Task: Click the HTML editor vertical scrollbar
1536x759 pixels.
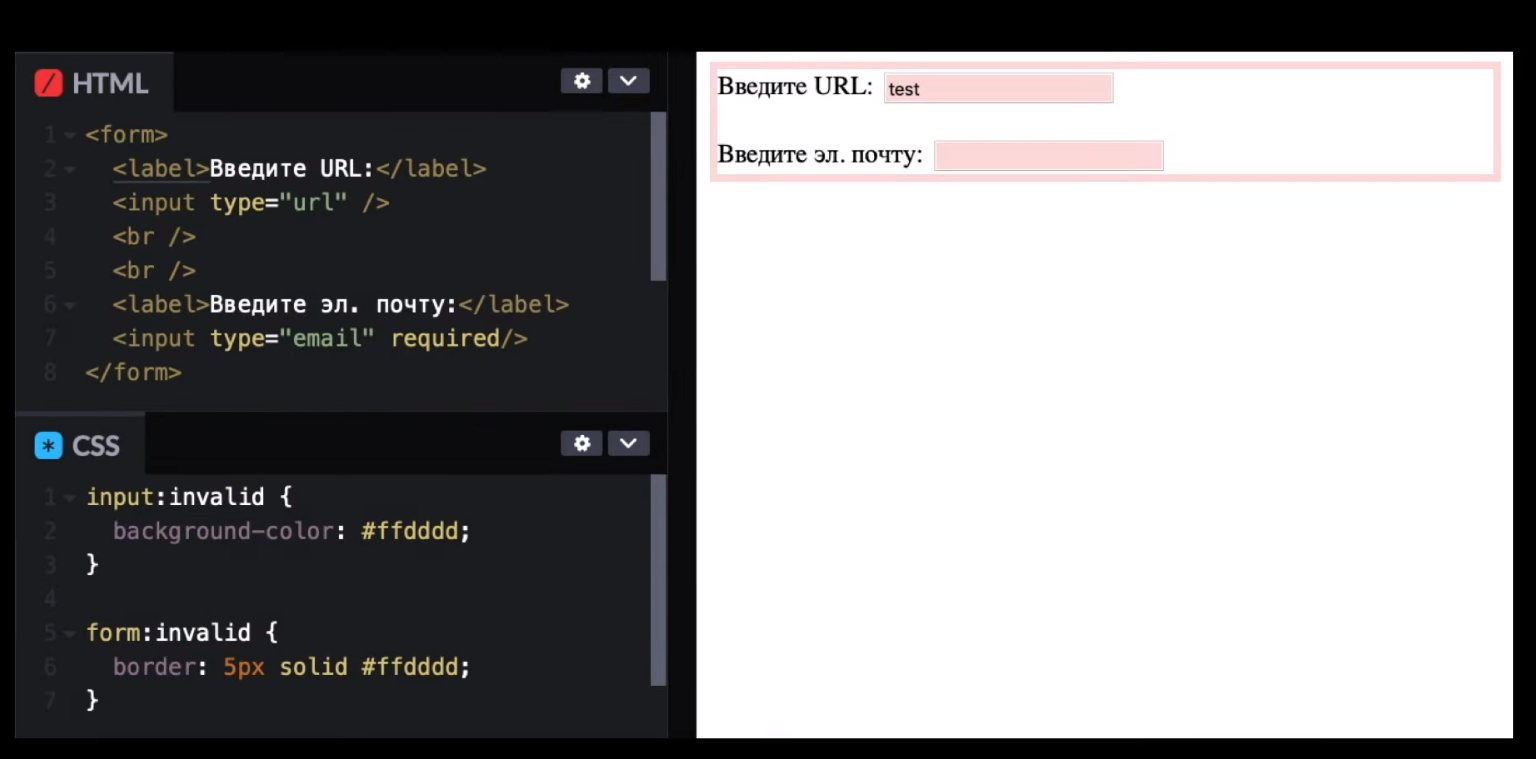Action: [658, 196]
